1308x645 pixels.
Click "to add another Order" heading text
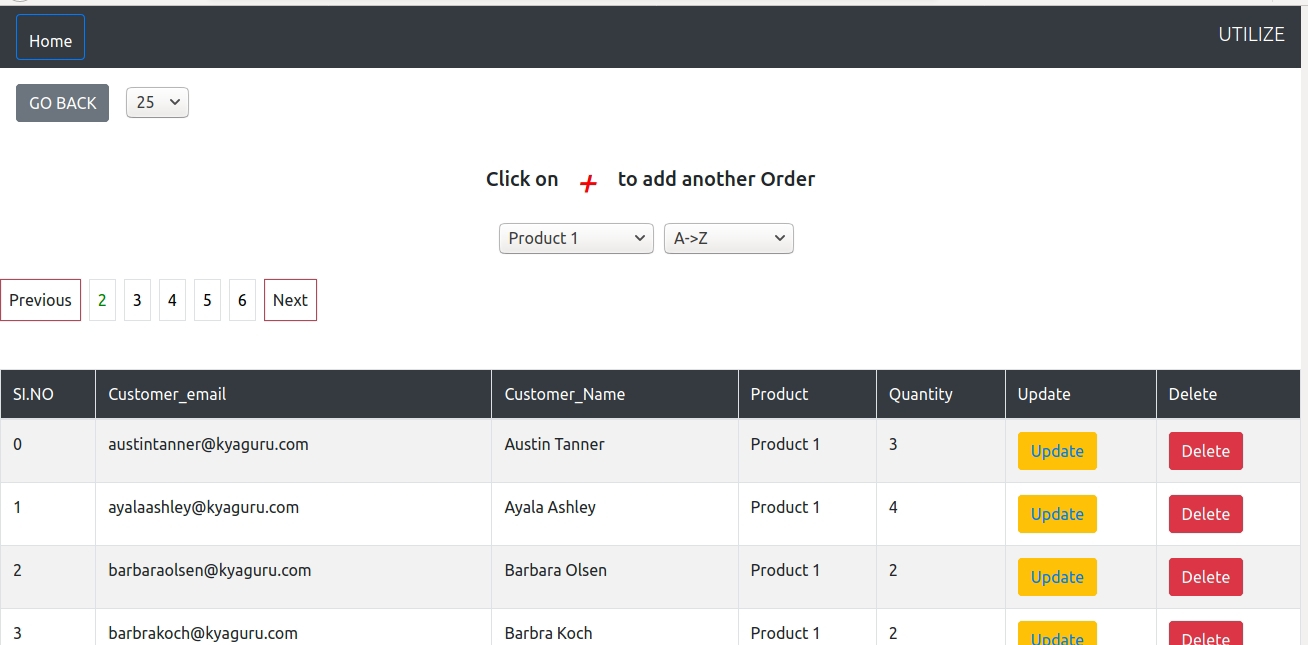coord(716,179)
